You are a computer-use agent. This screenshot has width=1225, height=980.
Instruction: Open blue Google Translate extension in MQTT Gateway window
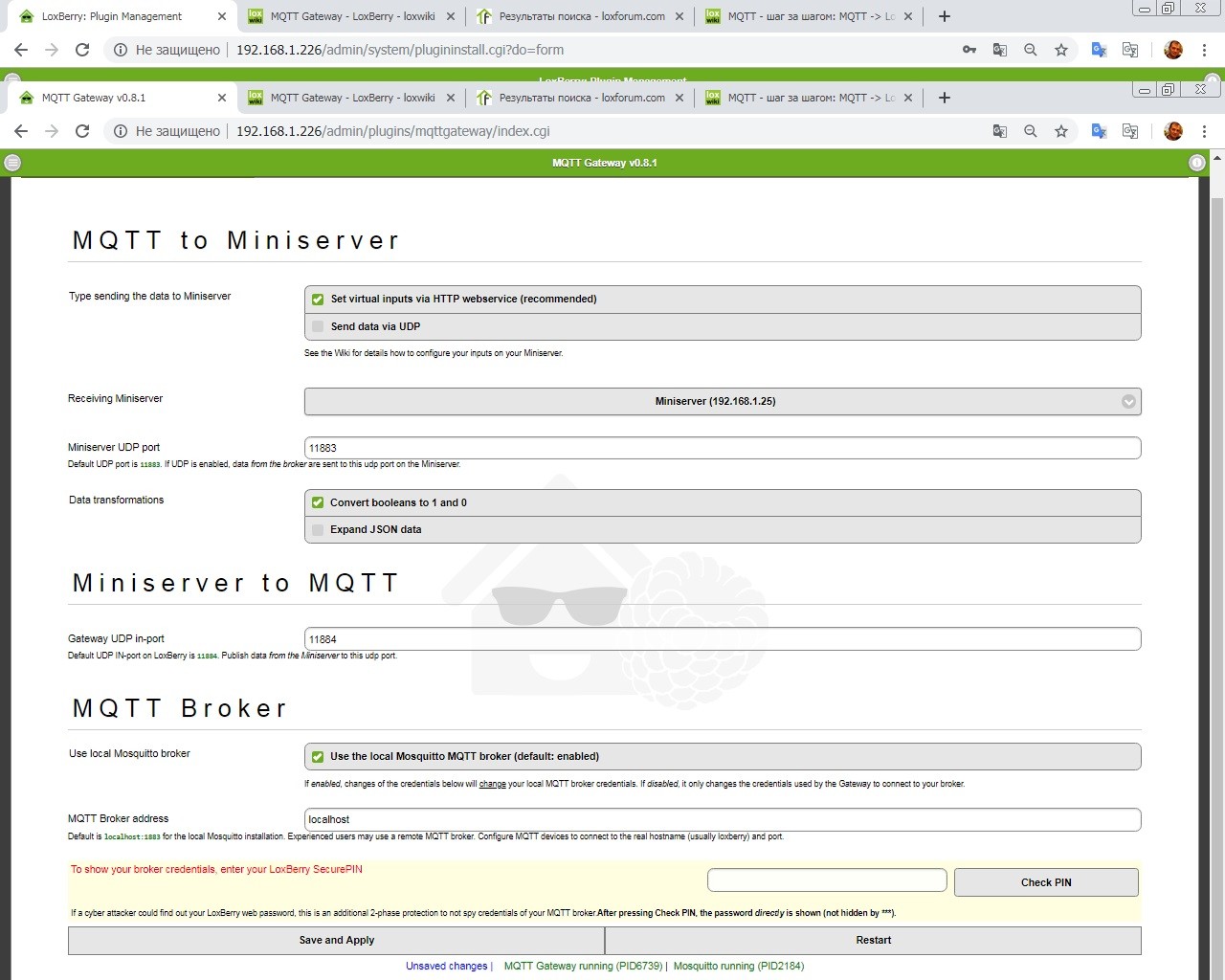pyautogui.click(x=1100, y=131)
